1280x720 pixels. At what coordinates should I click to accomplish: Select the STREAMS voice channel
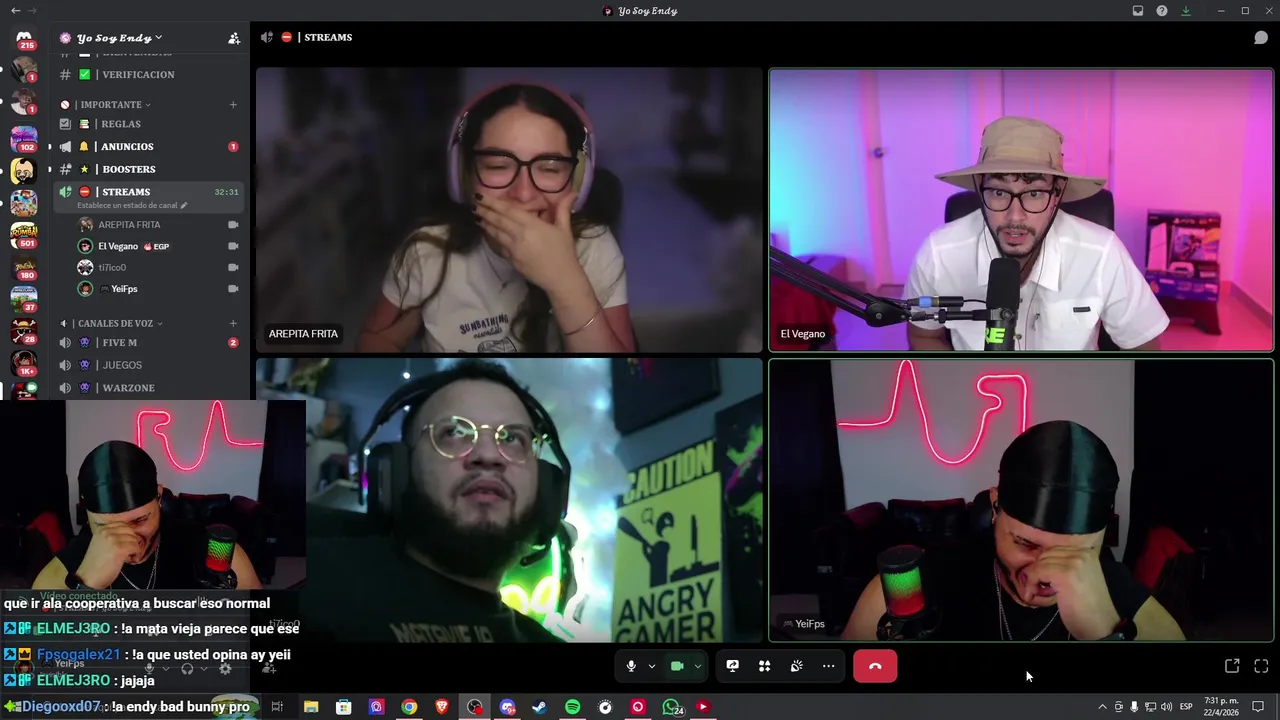click(x=148, y=191)
